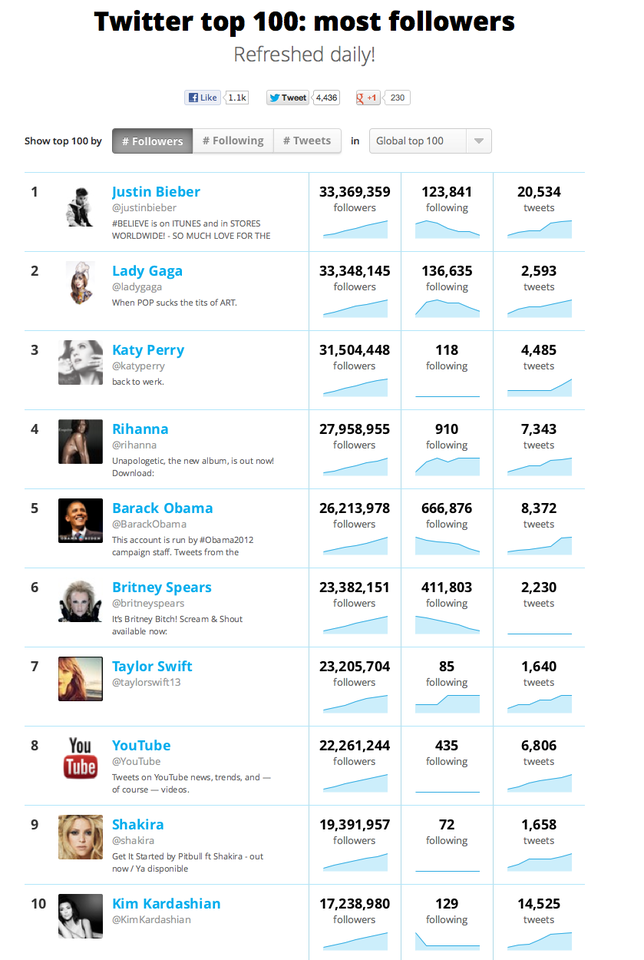Click the Facebook Like button

pyautogui.click(x=203, y=97)
